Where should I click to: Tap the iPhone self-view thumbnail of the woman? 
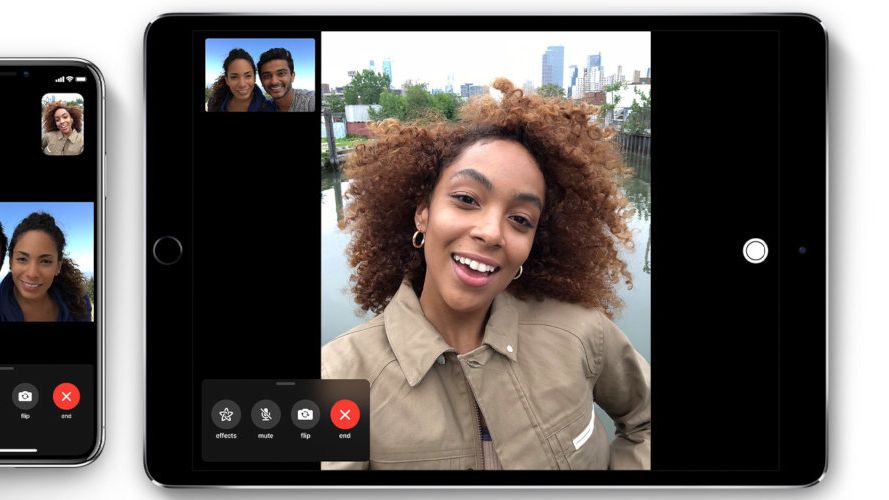click(x=63, y=124)
